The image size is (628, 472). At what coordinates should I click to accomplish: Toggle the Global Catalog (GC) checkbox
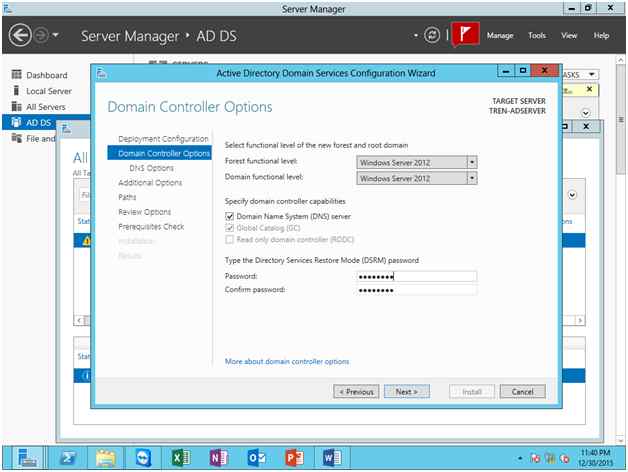pyautogui.click(x=229, y=228)
